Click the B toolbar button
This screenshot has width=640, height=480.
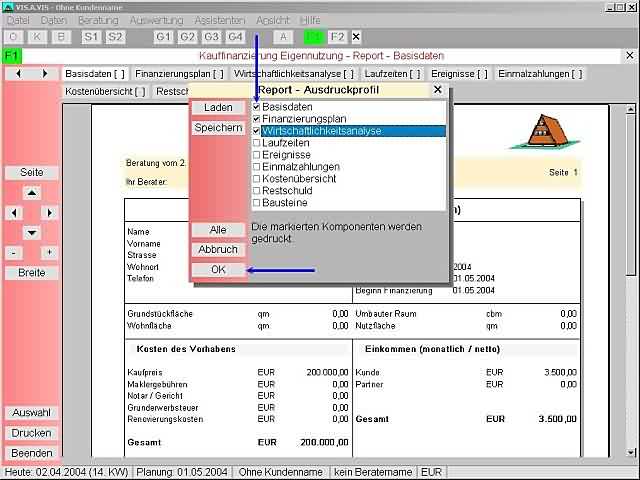pyautogui.click(x=61, y=37)
